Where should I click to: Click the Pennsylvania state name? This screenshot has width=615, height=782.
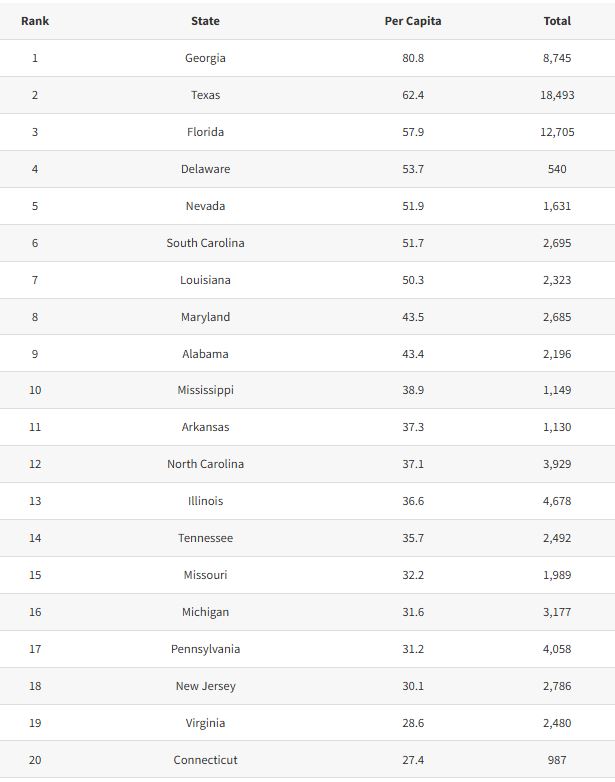coord(205,649)
